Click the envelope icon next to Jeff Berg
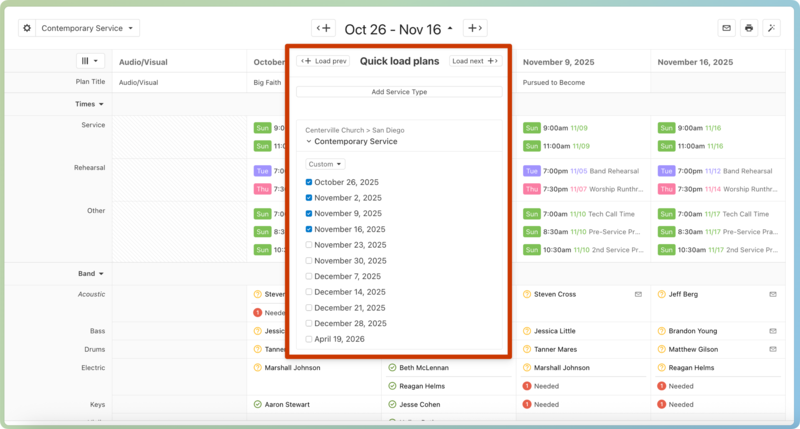 772,295
